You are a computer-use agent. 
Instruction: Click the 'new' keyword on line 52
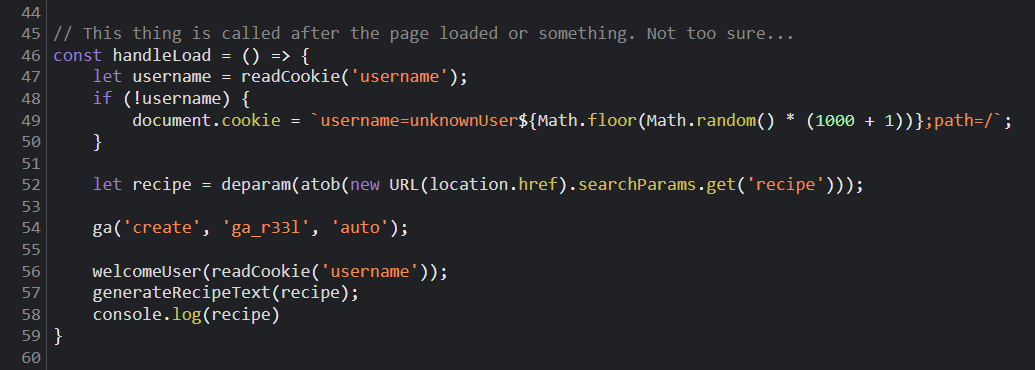pyautogui.click(x=364, y=185)
